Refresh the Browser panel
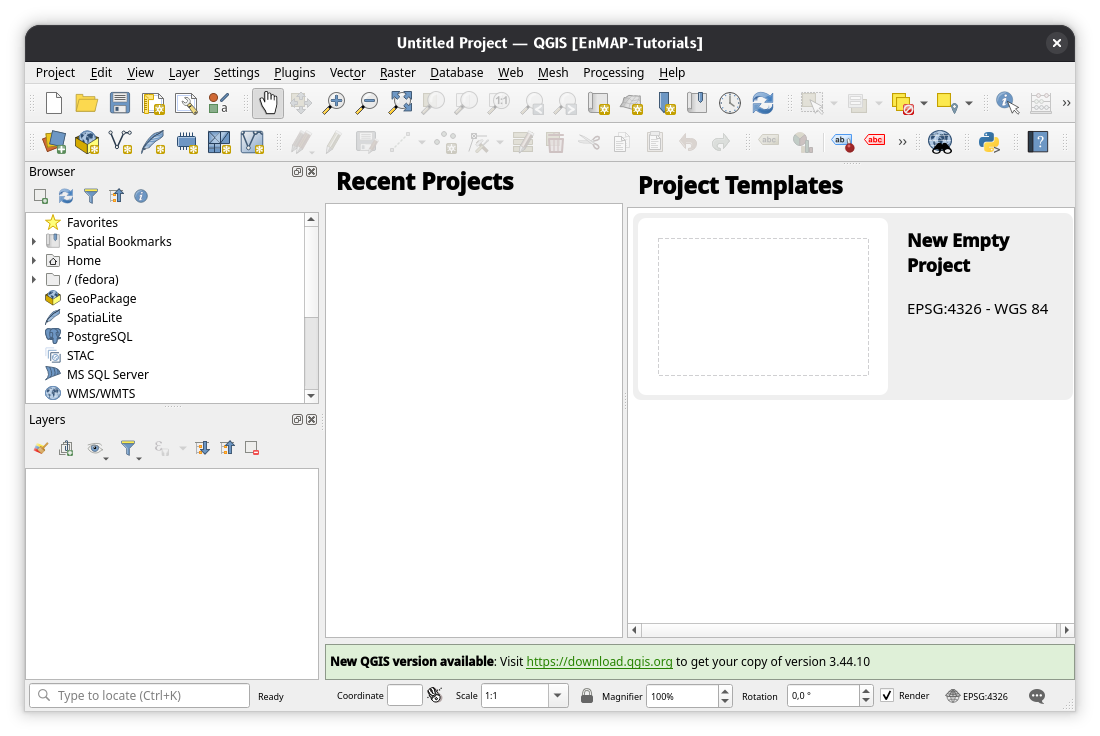 click(x=66, y=196)
